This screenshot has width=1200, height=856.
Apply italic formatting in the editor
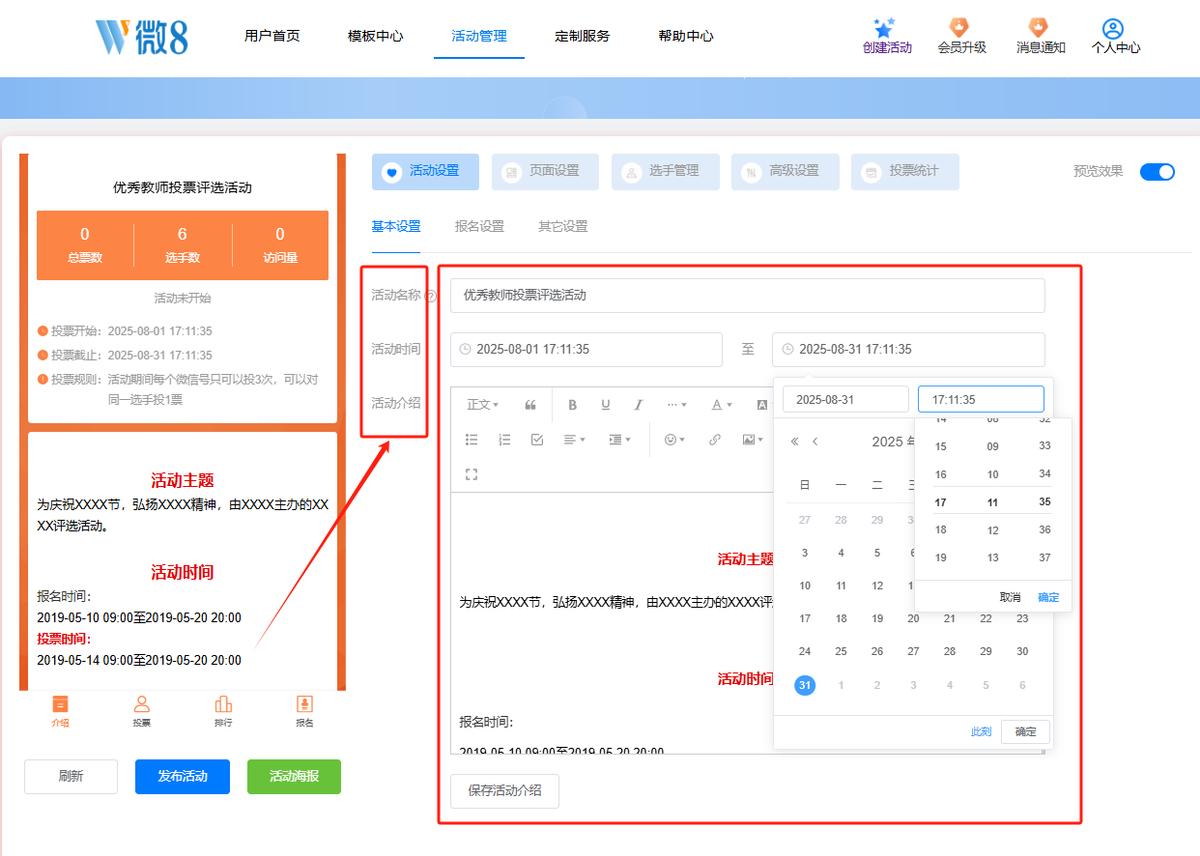[x=638, y=405]
